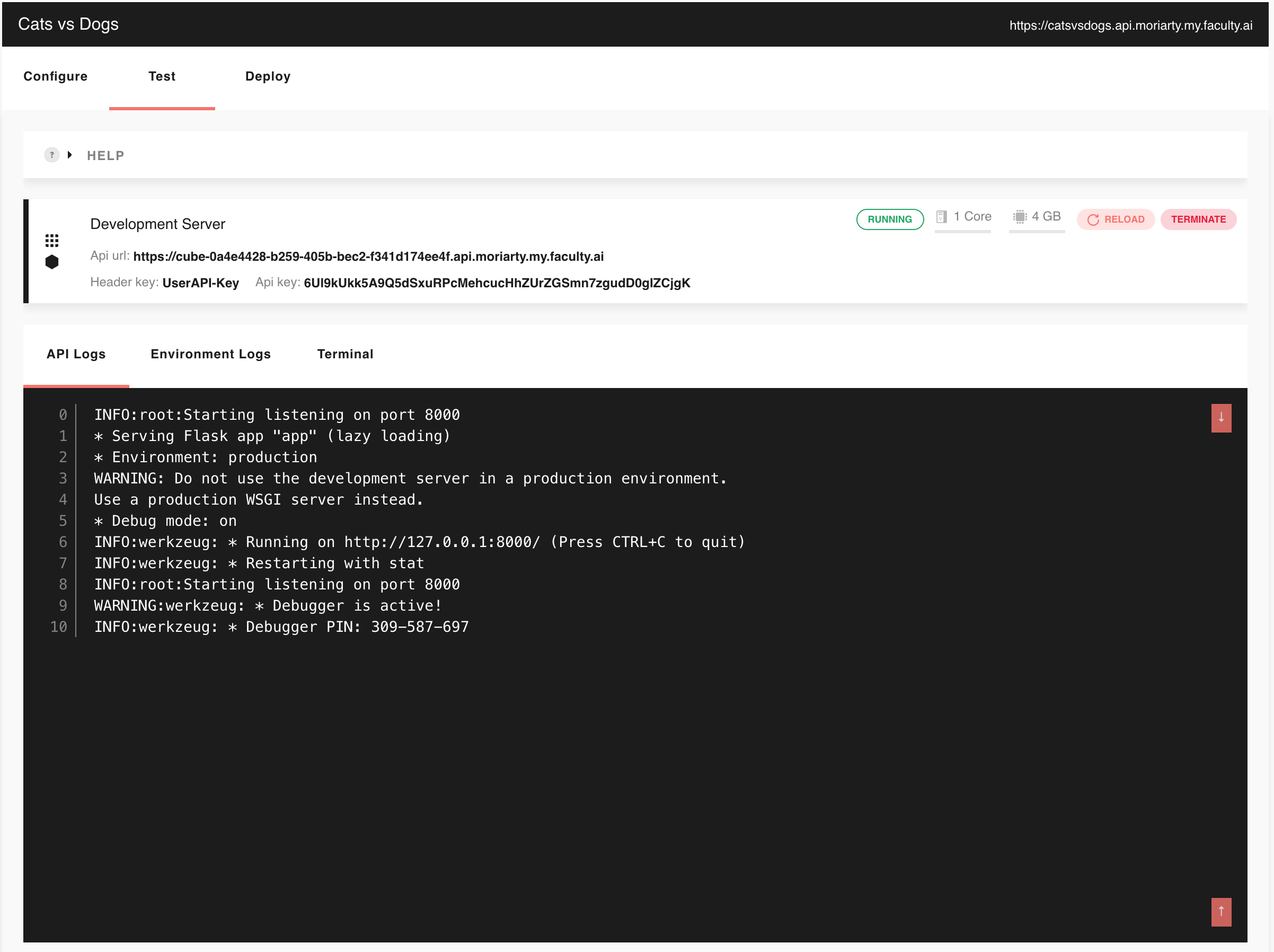Click the circular reload arrow icon

[1093, 219]
